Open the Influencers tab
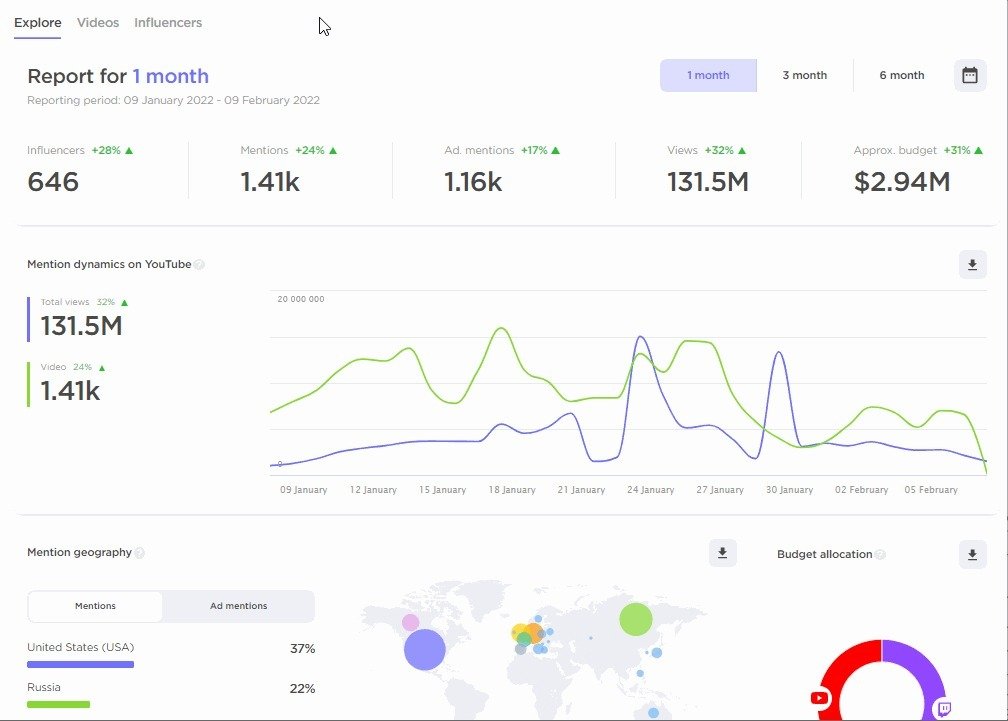This screenshot has height=721, width=1008. [x=167, y=22]
